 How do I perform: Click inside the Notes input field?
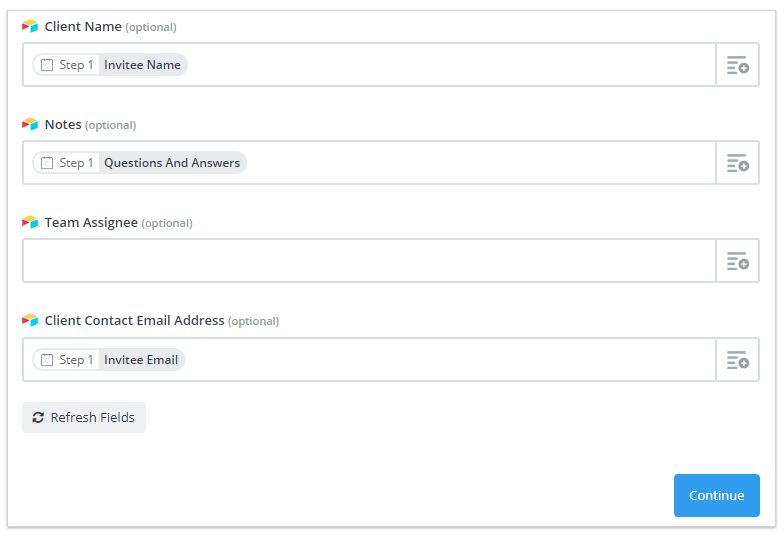point(480,163)
